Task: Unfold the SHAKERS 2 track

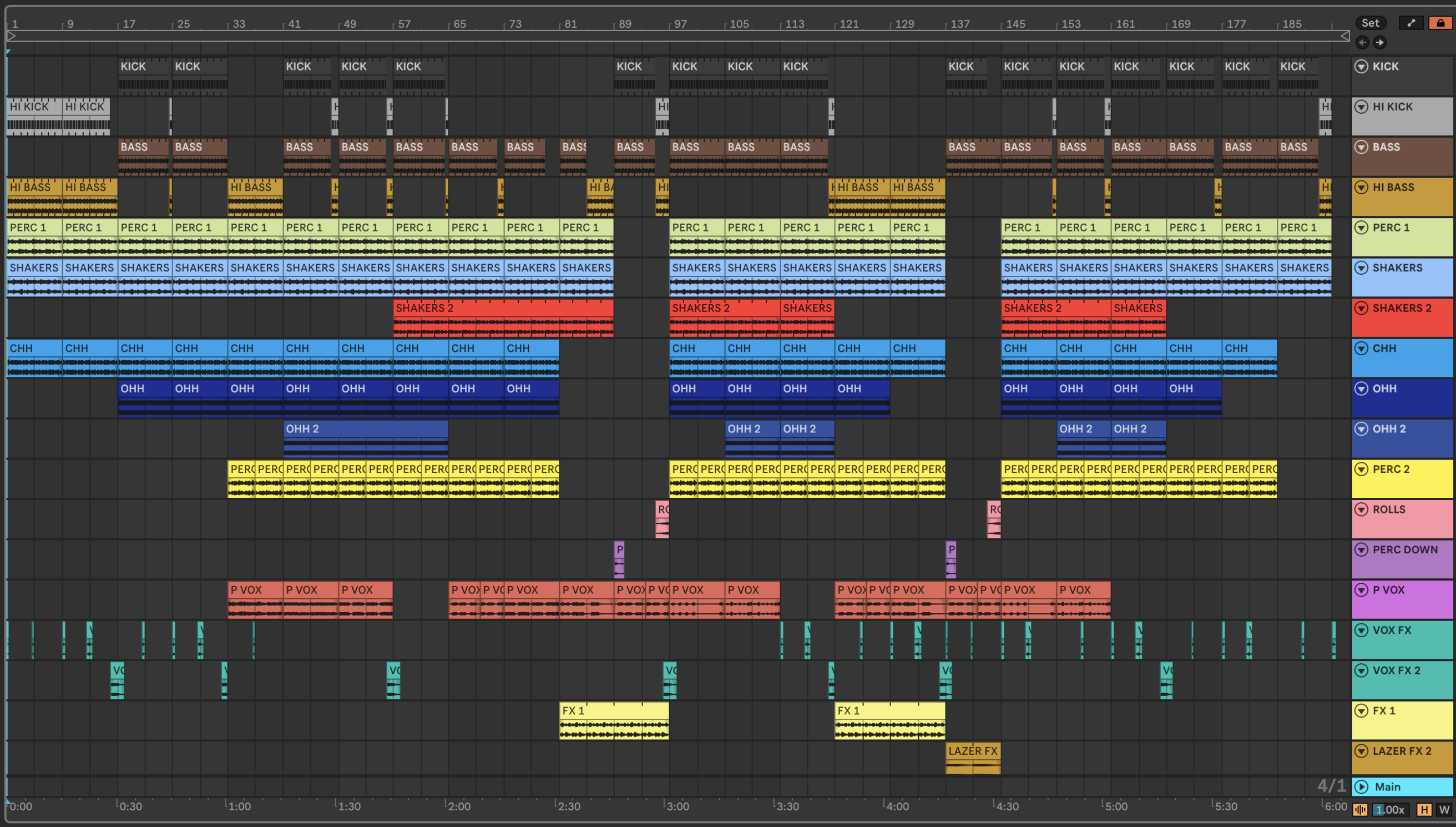Action: 1361,309
